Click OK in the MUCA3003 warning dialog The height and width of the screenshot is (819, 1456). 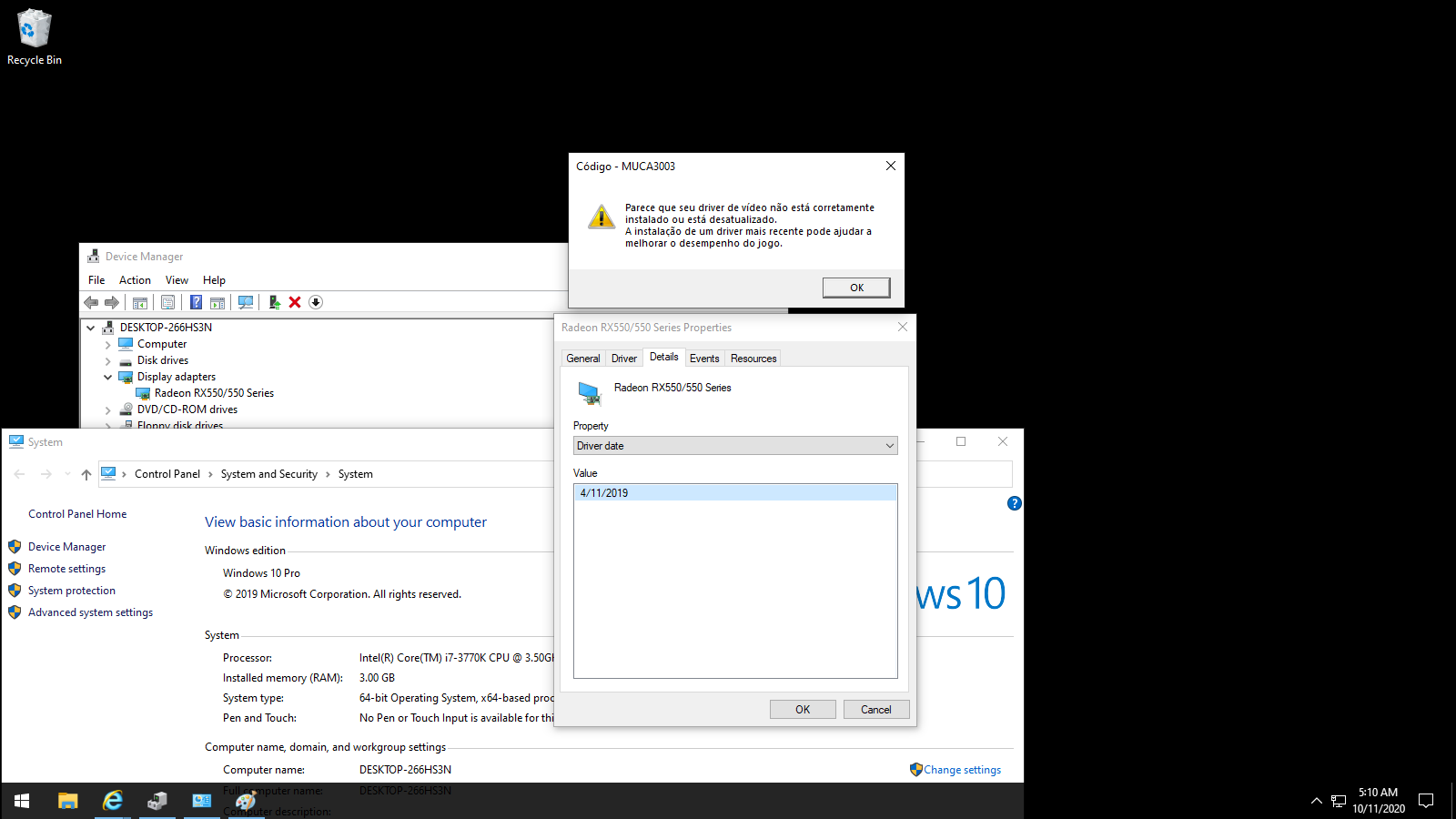pyautogui.click(x=856, y=288)
